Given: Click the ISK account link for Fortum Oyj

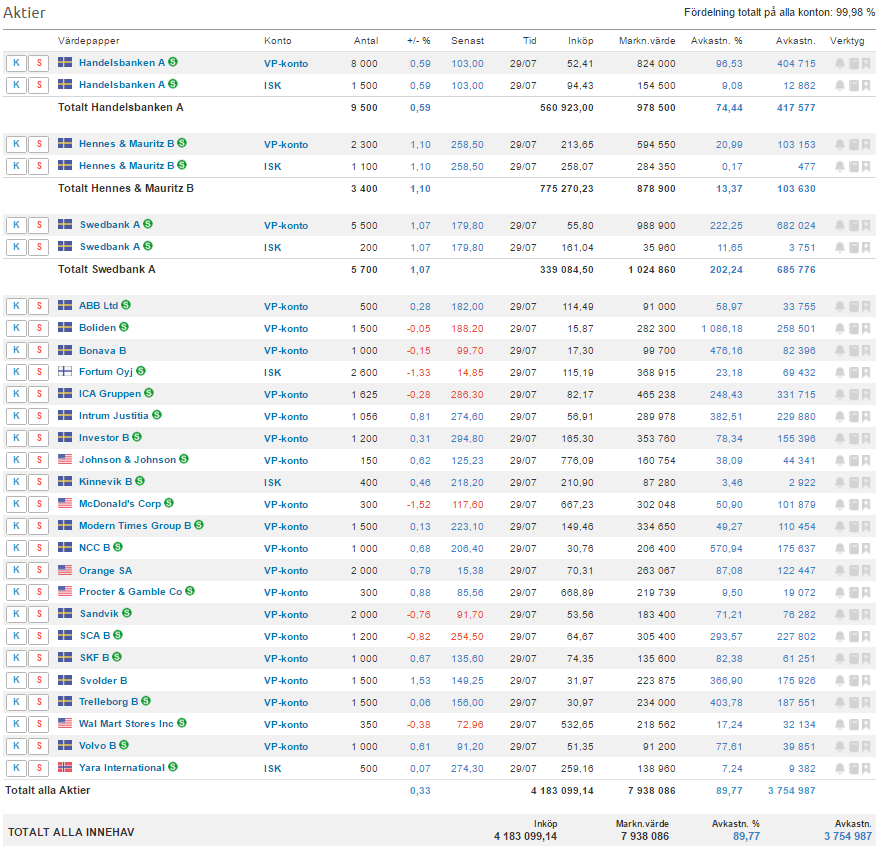Looking at the screenshot, I should point(273,373).
